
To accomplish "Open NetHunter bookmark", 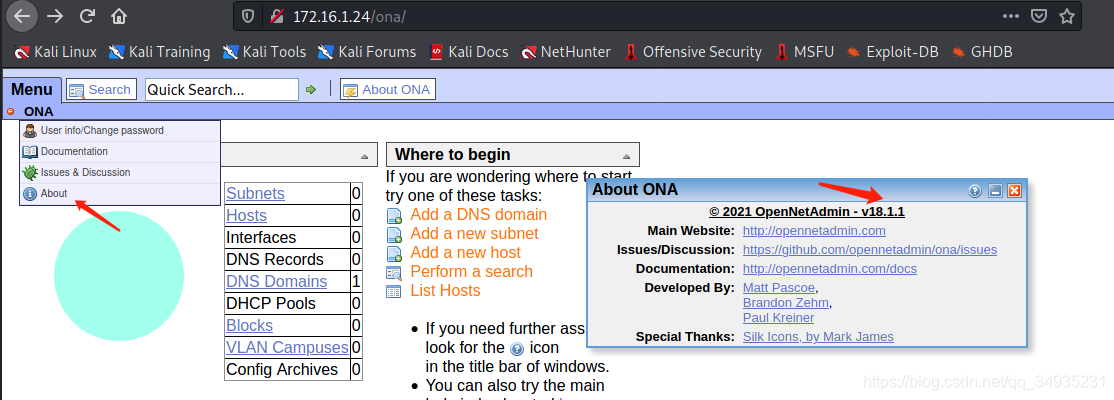I will click(x=566, y=52).
